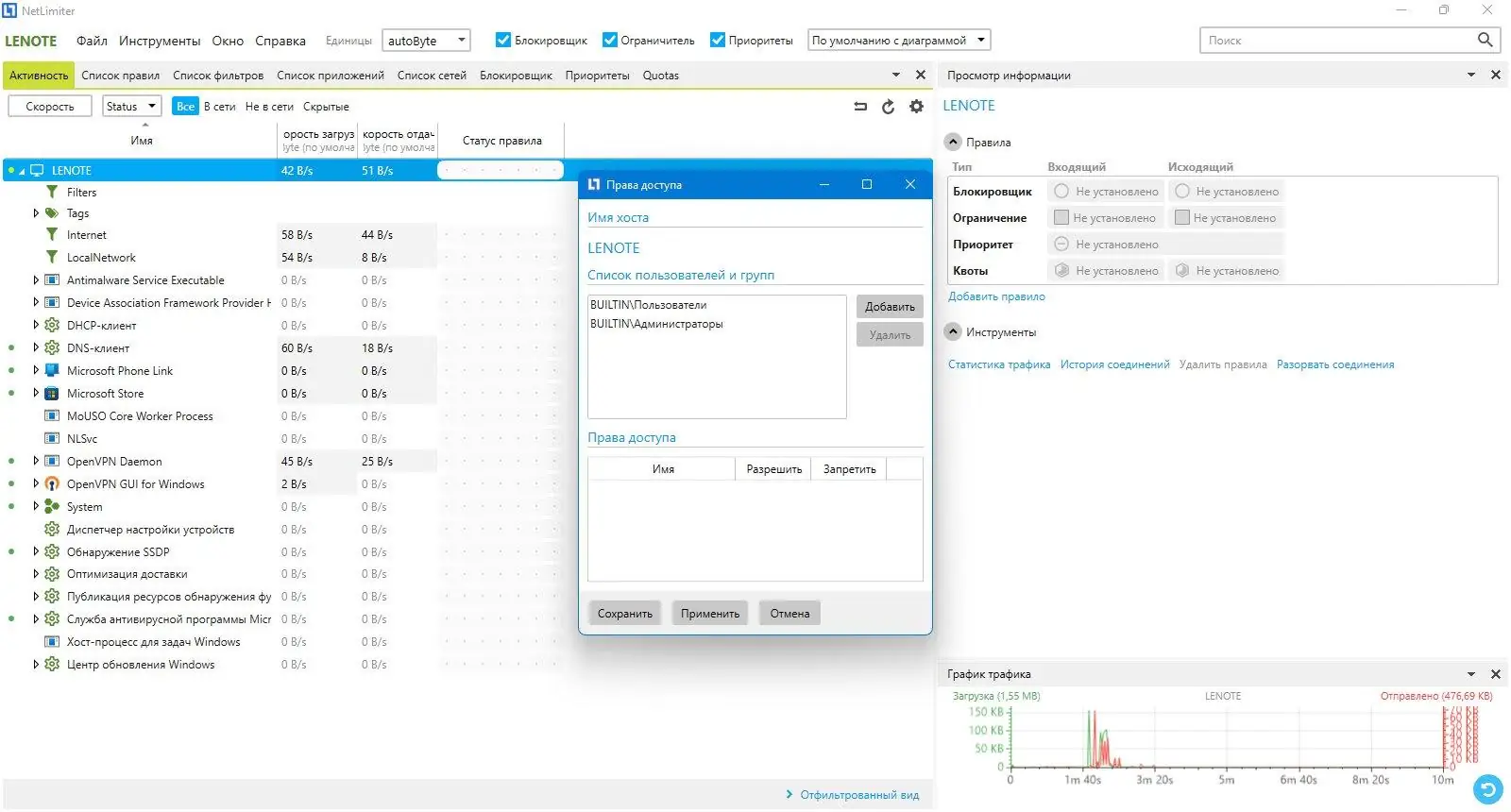Toggle the Блокировщик checkbox in toolbar
Screen dimensions: 1511x812
point(503,40)
